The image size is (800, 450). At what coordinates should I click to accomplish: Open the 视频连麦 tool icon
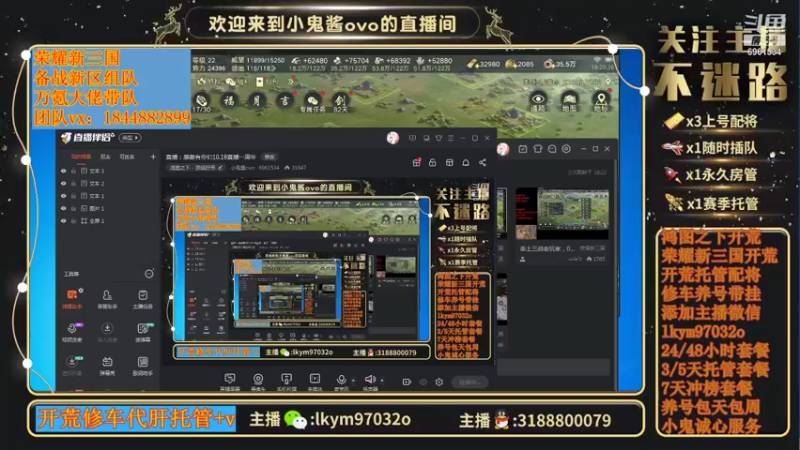click(72, 332)
